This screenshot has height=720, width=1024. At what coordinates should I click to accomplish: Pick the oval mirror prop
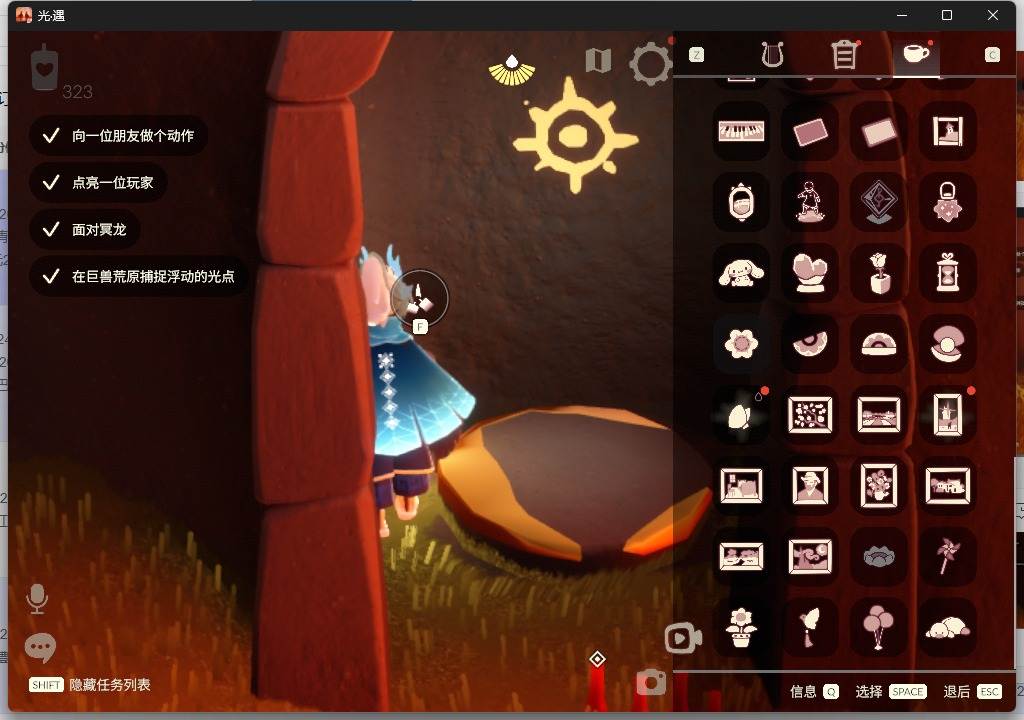tap(741, 202)
